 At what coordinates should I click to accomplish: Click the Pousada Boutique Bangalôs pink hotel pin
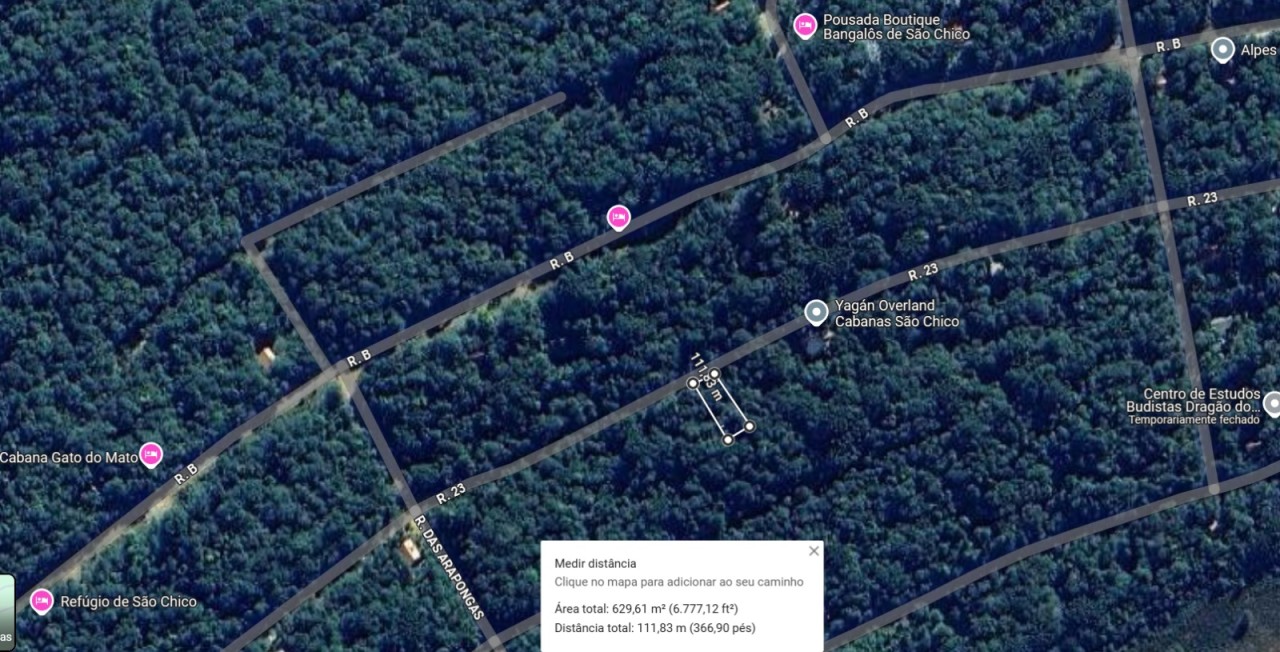[805, 25]
